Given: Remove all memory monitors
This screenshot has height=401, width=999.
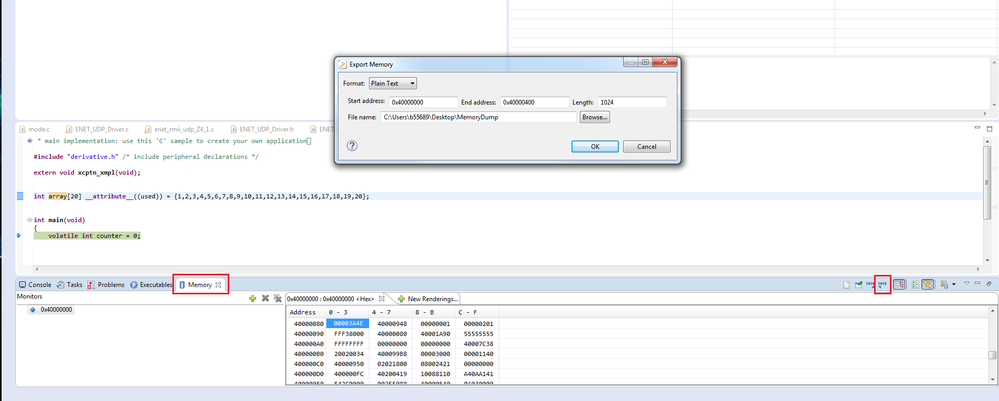Looking at the screenshot, I should (278, 298).
